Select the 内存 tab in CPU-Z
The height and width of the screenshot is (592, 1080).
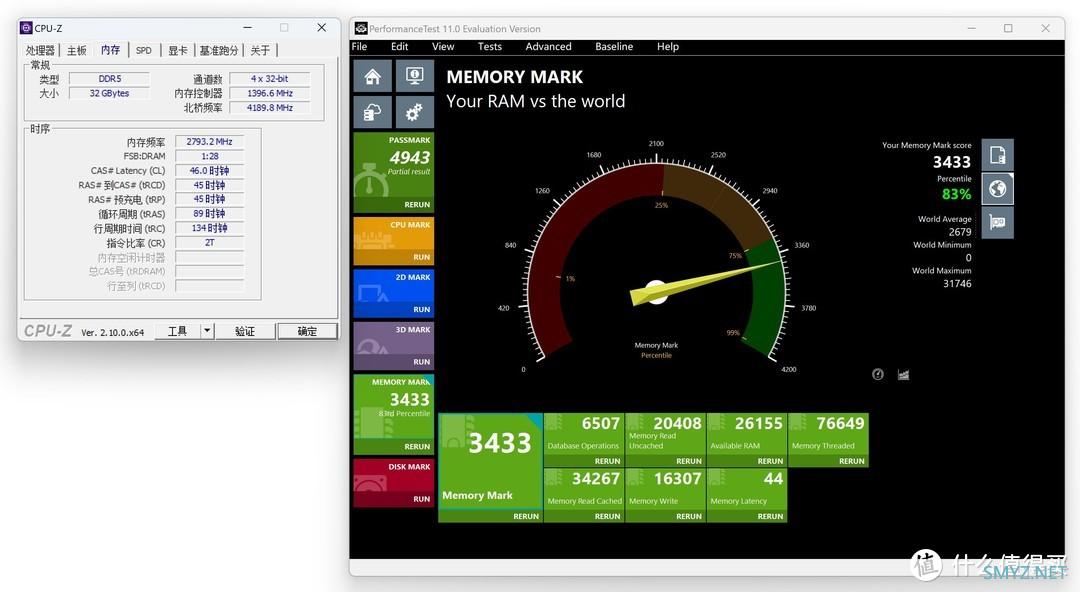click(x=110, y=50)
